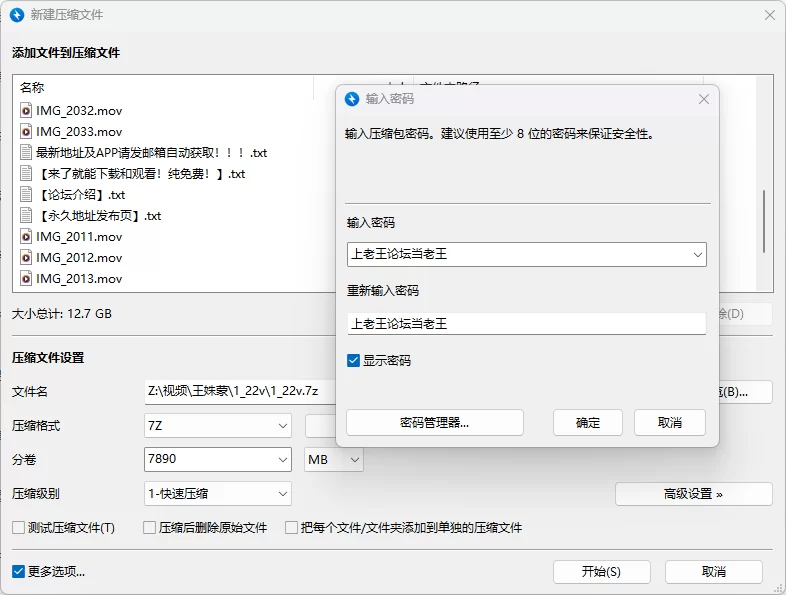Click the 确定 button in password dialog
Screen dimensions: 786x595
588,422
